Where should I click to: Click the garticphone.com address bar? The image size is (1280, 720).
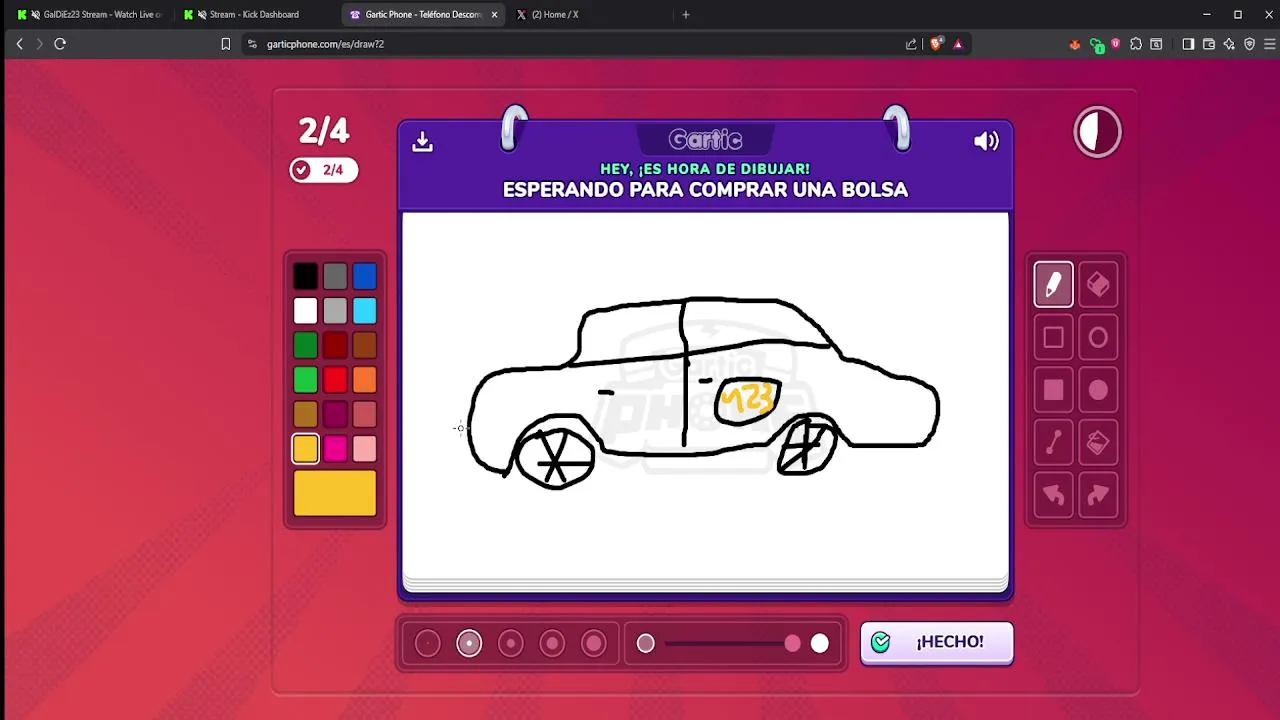[x=570, y=44]
